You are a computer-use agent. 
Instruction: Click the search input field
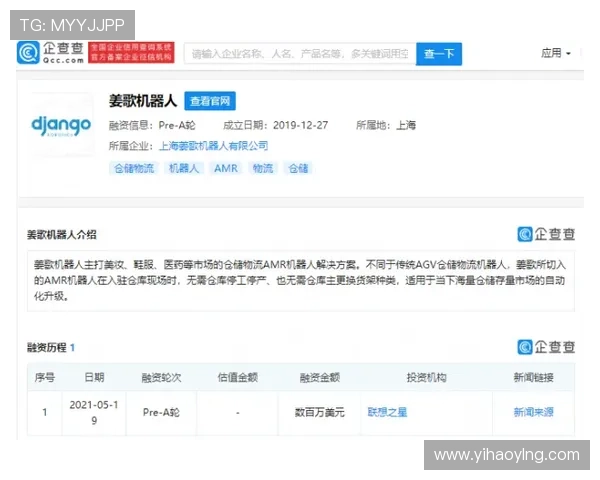click(300, 54)
